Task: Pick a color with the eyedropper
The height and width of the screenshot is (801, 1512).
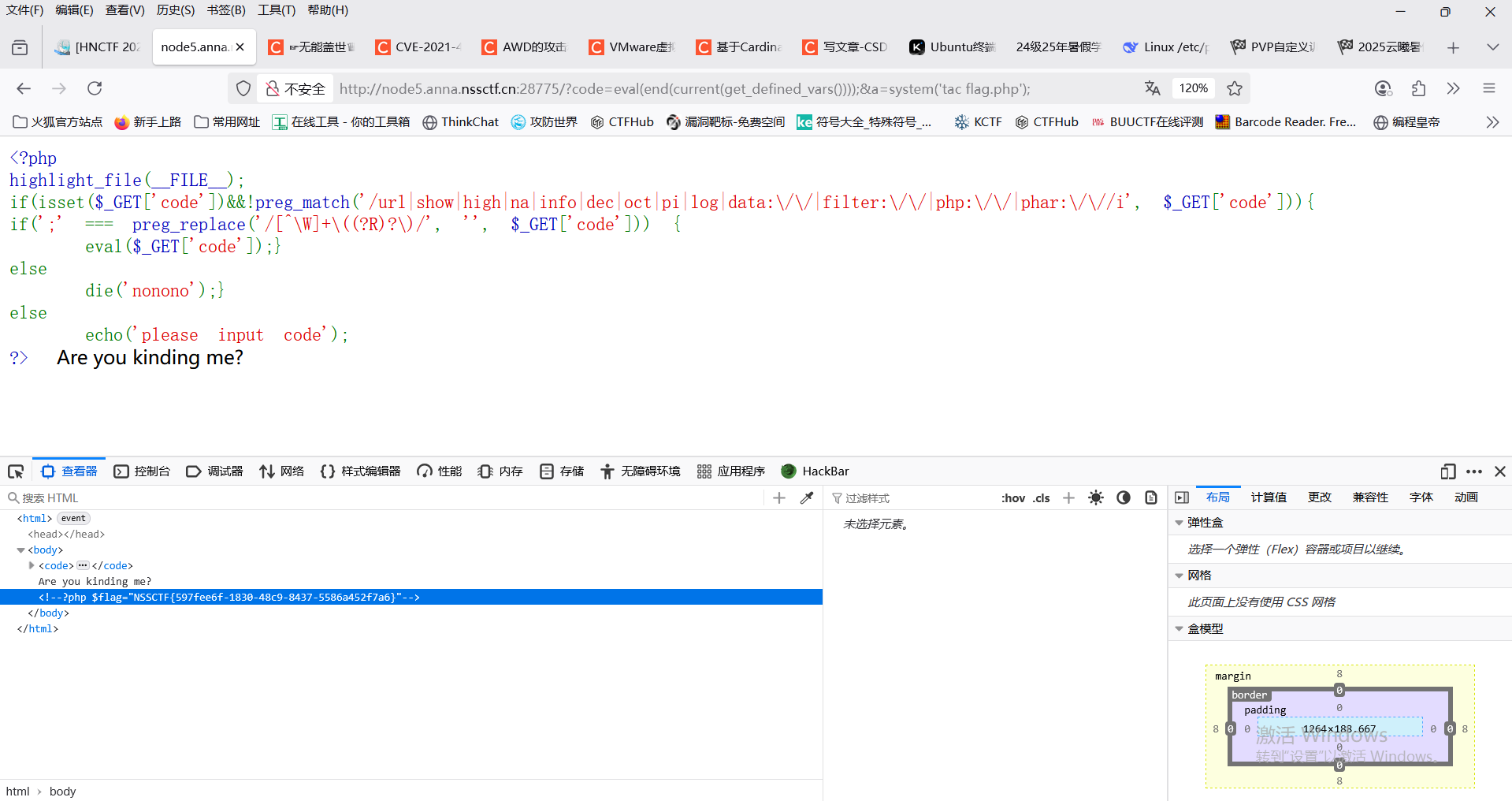Action: click(x=806, y=497)
